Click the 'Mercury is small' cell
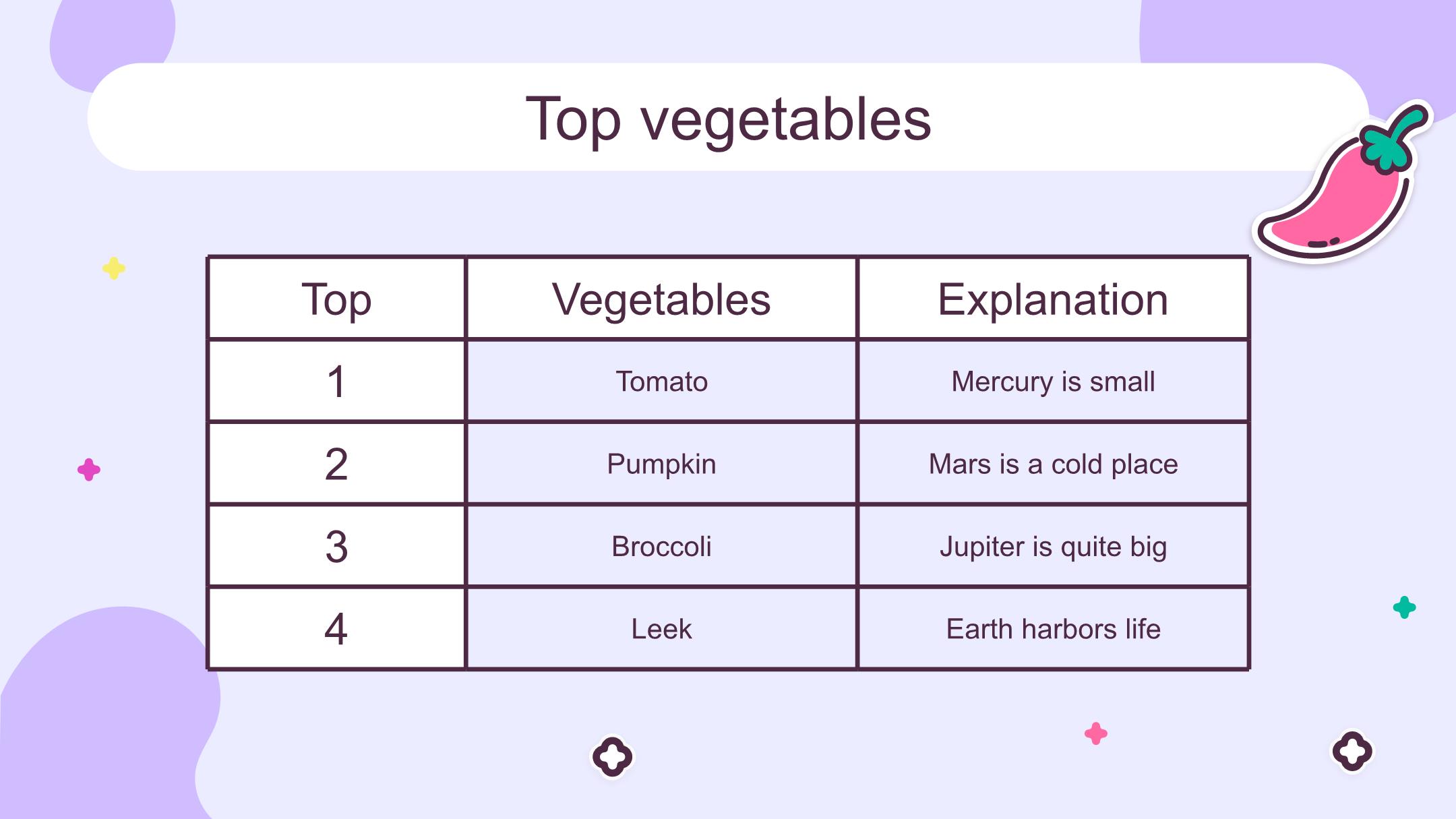Image resolution: width=1456 pixels, height=819 pixels. [x=1053, y=382]
